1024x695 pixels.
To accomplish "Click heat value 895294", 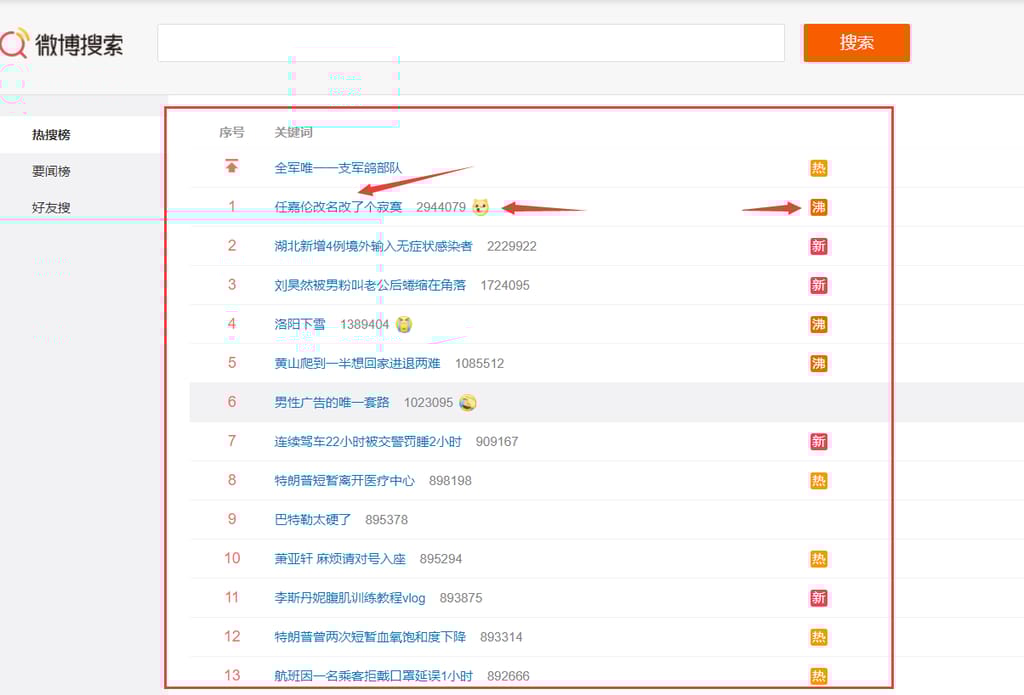I will click(441, 559).
